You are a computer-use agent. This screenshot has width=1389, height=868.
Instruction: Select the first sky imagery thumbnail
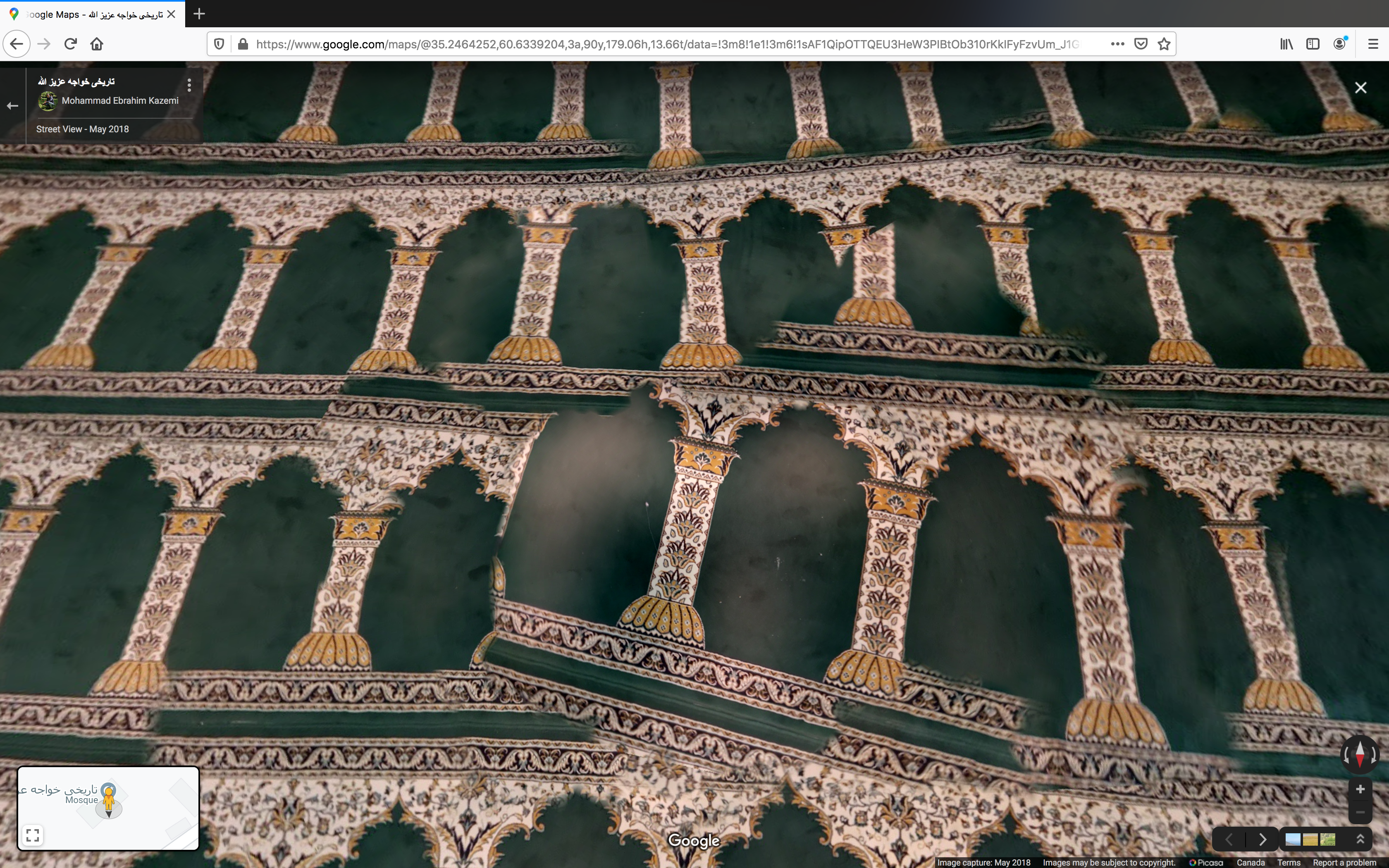pos(1293,839)
